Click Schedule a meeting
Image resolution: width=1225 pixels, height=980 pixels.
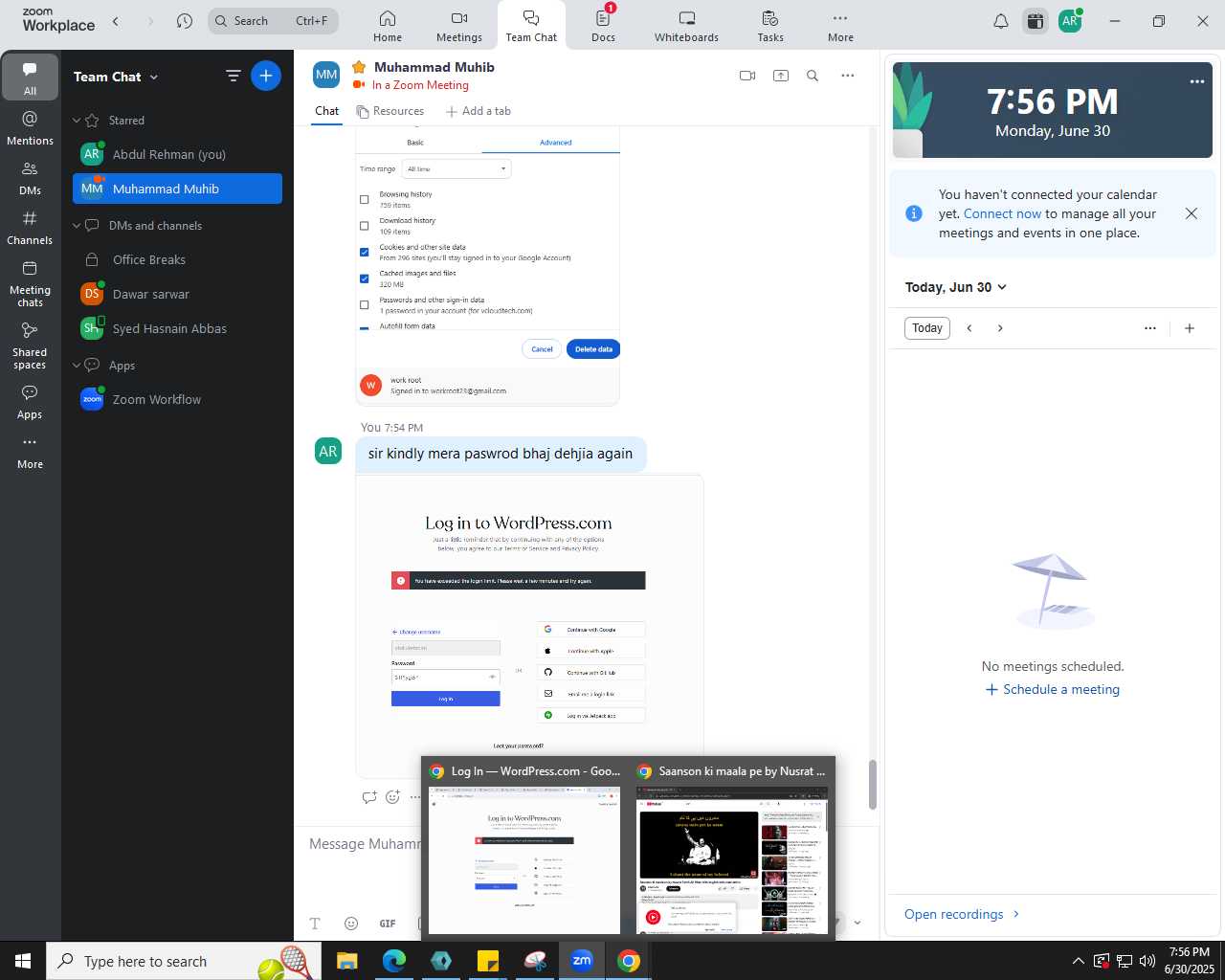[x=1052, y=689]
